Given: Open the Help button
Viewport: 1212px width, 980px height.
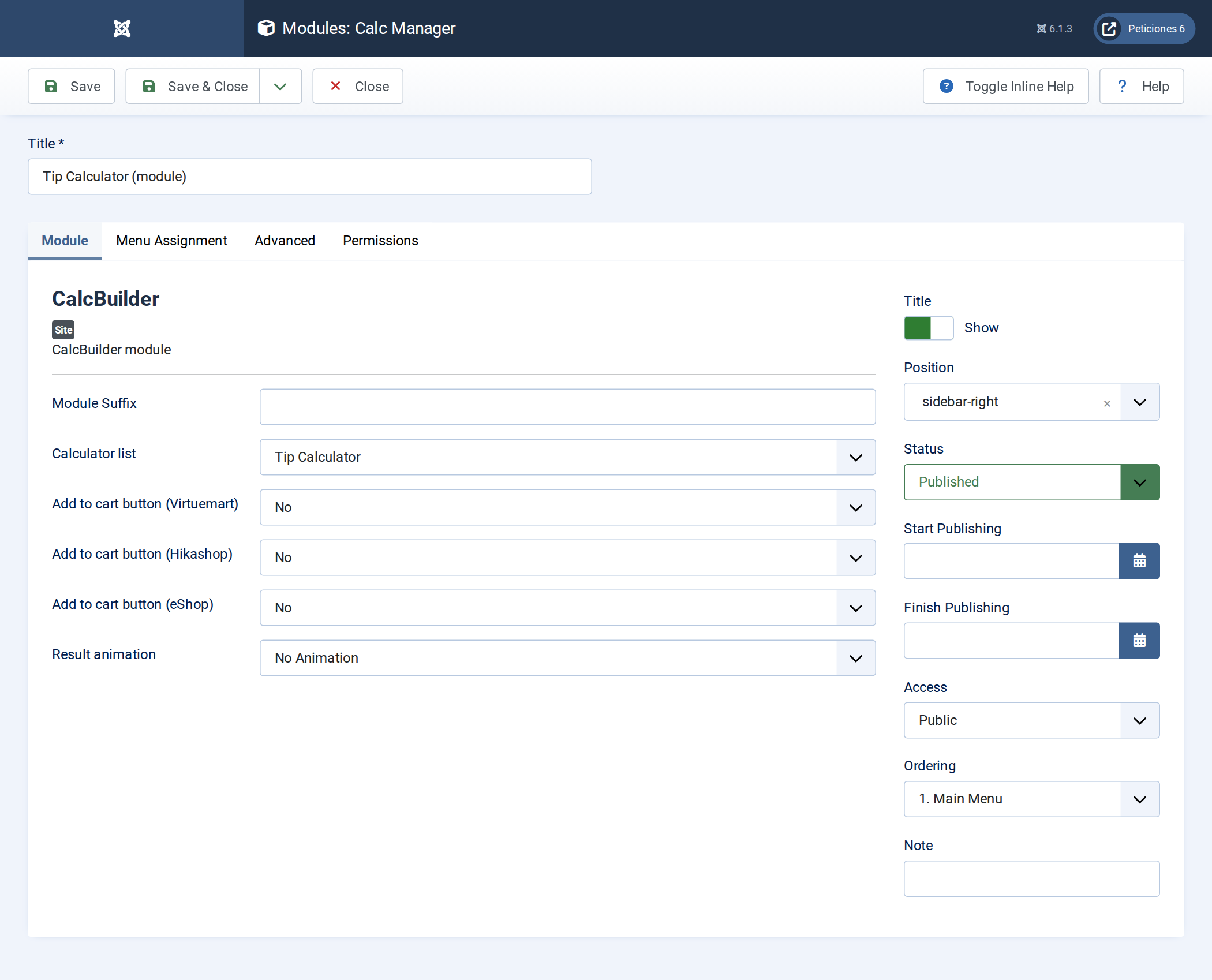Looking at the screenshot, I should [1142, 86].
